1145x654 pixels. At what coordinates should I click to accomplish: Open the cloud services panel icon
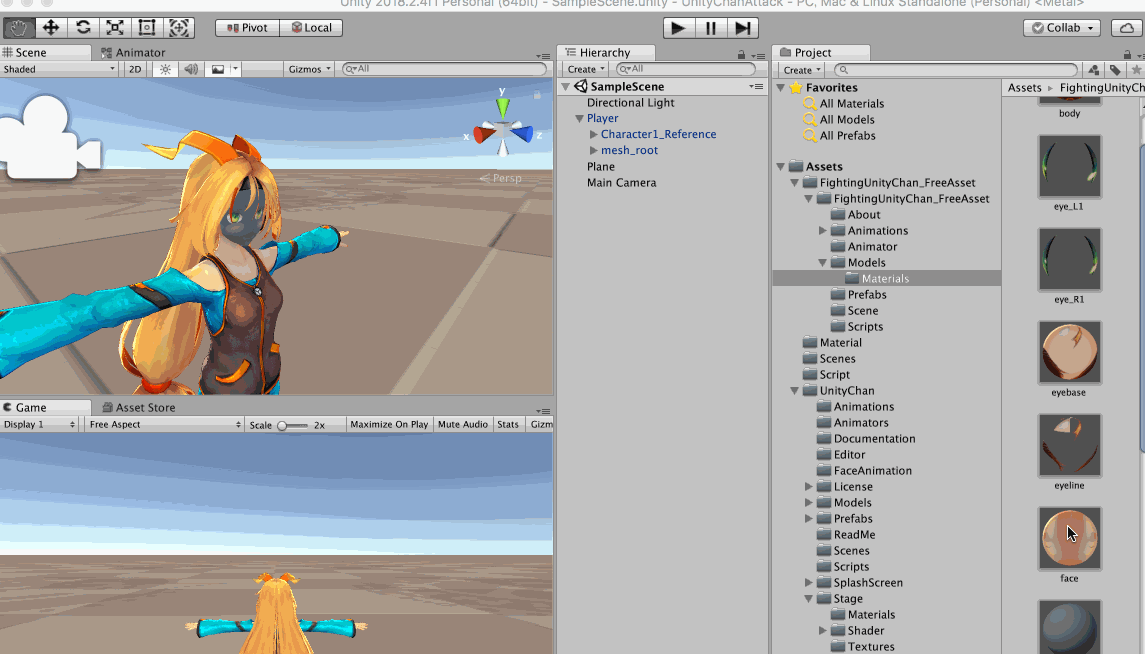1126,28
